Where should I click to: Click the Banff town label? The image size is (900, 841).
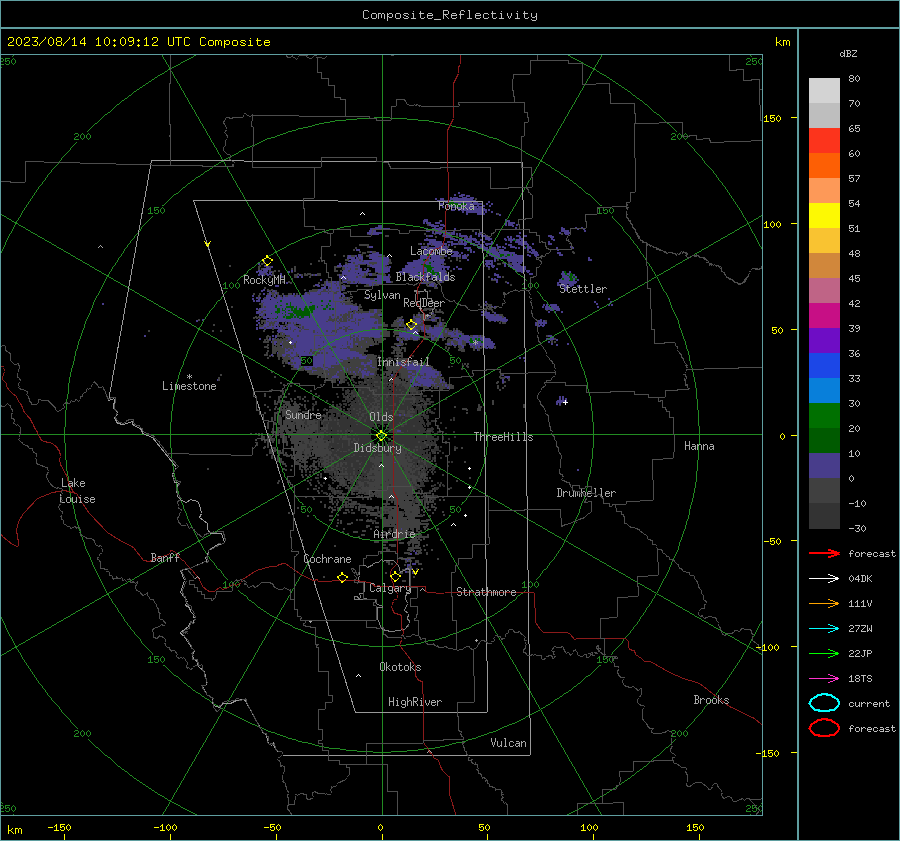coord(165,557)
